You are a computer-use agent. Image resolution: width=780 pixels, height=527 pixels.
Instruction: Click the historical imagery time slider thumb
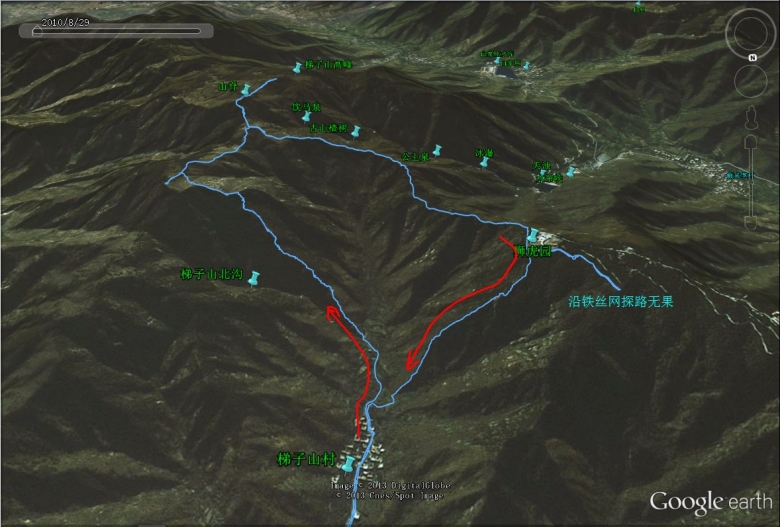pyautogui.click(x=37, y=31)
